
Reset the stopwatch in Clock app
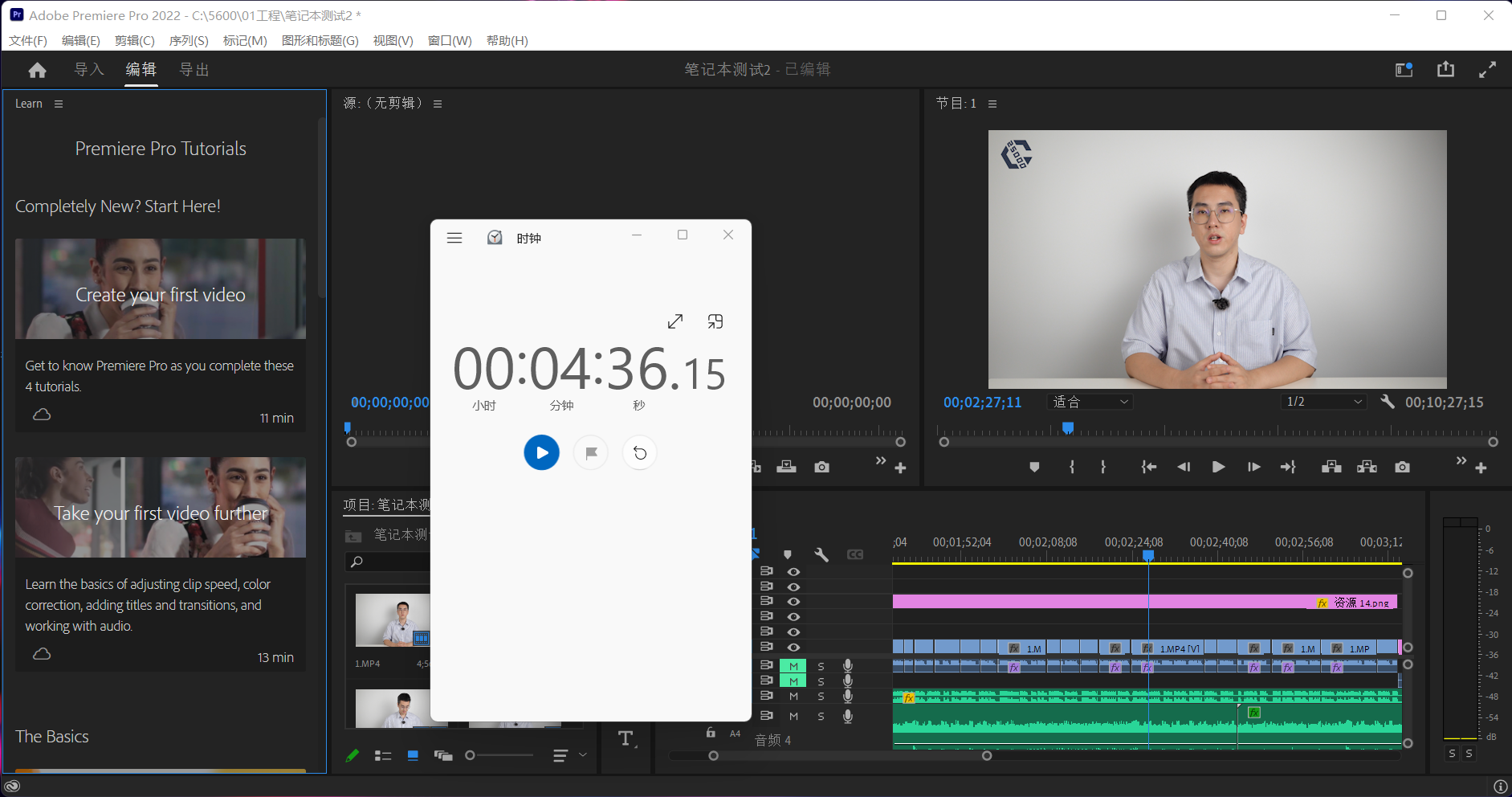pyautogui.click(x=640, y=453)
